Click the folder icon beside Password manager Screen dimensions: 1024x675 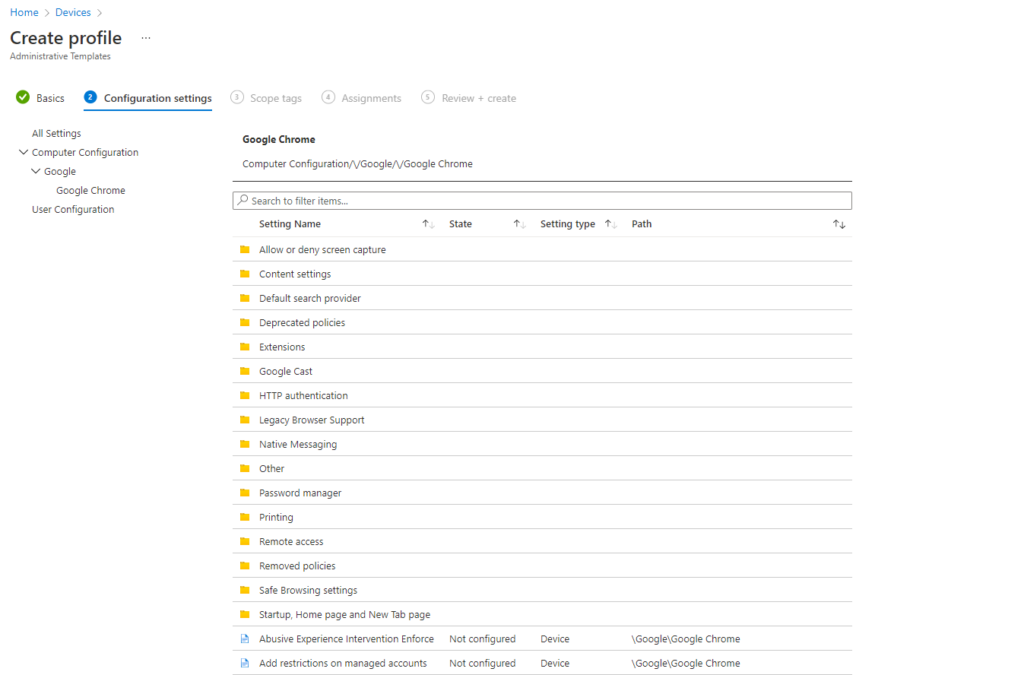[245, 492]
